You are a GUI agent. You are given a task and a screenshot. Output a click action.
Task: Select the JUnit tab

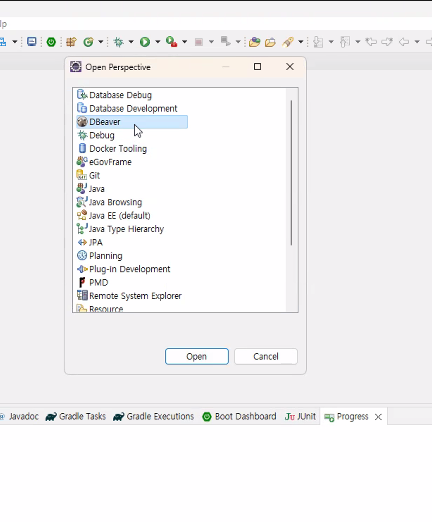click(x=300, y=417)
